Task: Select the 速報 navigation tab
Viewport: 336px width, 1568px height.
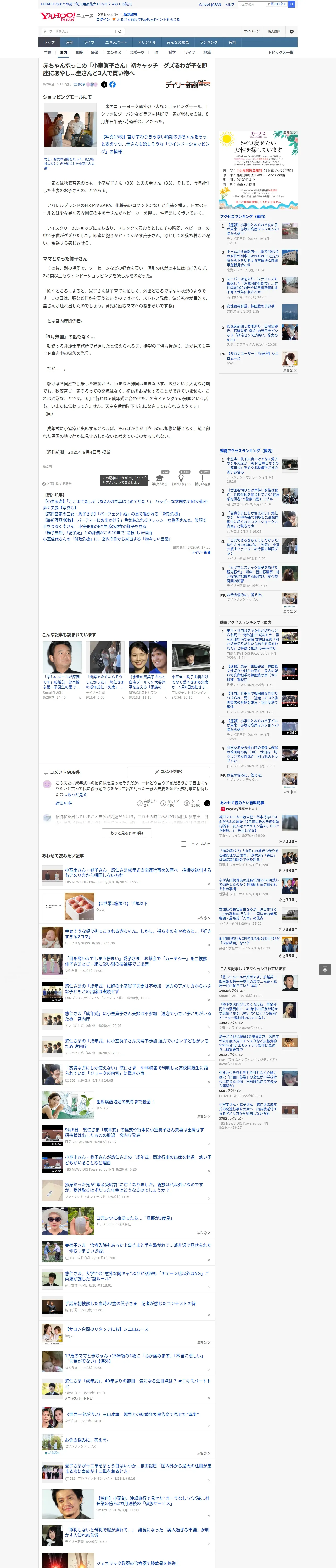Action: [69, 43]
